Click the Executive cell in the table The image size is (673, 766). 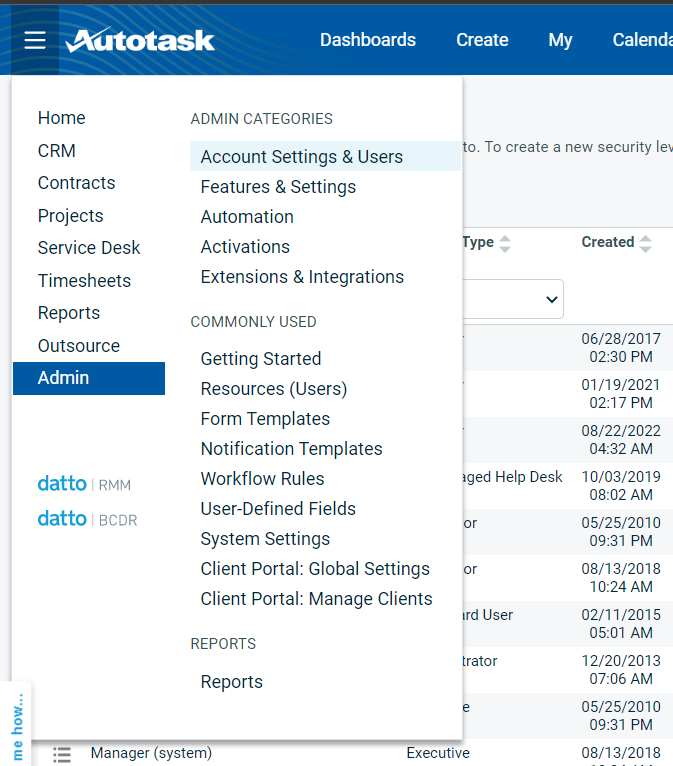tap(438, 753)
